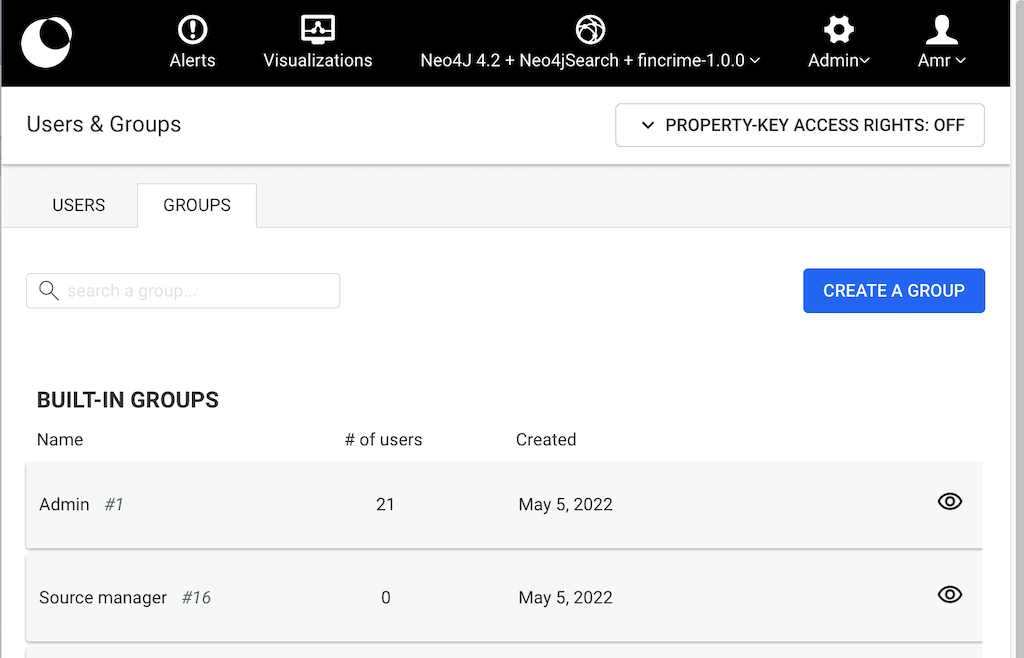Click Source manager's date May 5, 2022
1024x658 pixels.
[x=566, y=598]
